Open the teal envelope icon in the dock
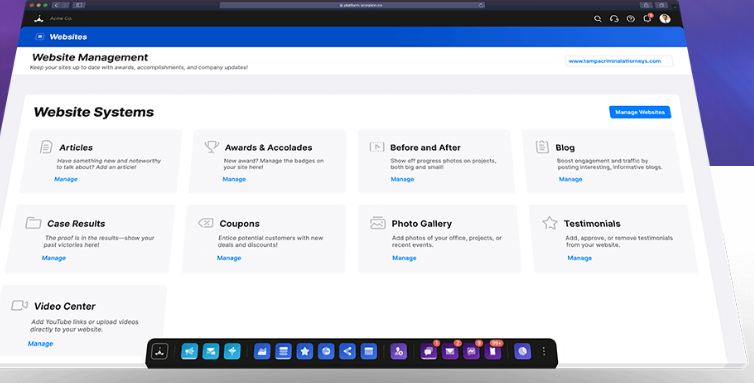Image resolution: width=754 pixels, height=383 pixels. [x=211, y=352]
